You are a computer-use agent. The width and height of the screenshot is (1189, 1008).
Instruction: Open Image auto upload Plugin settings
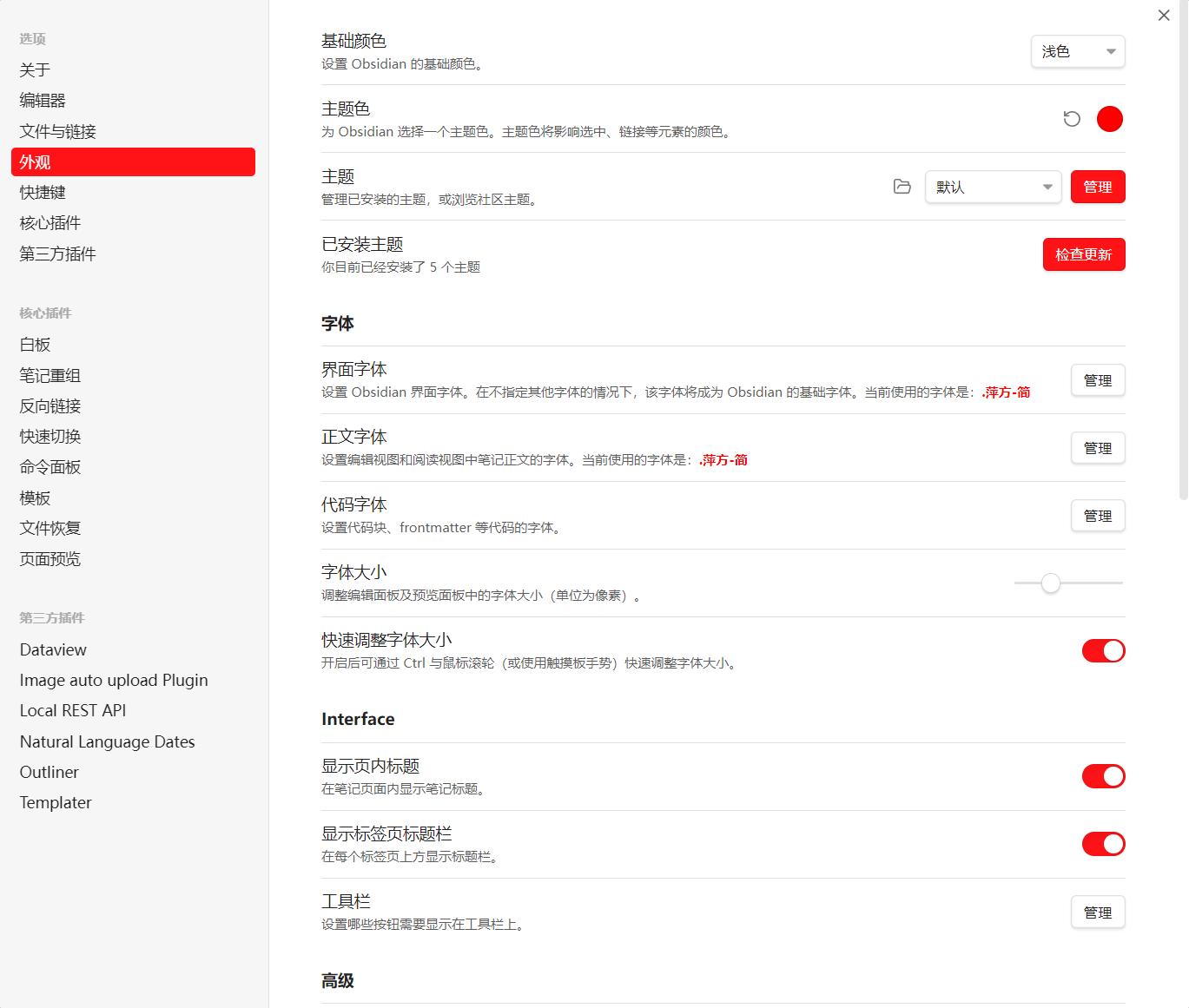(x=133, y=680)
